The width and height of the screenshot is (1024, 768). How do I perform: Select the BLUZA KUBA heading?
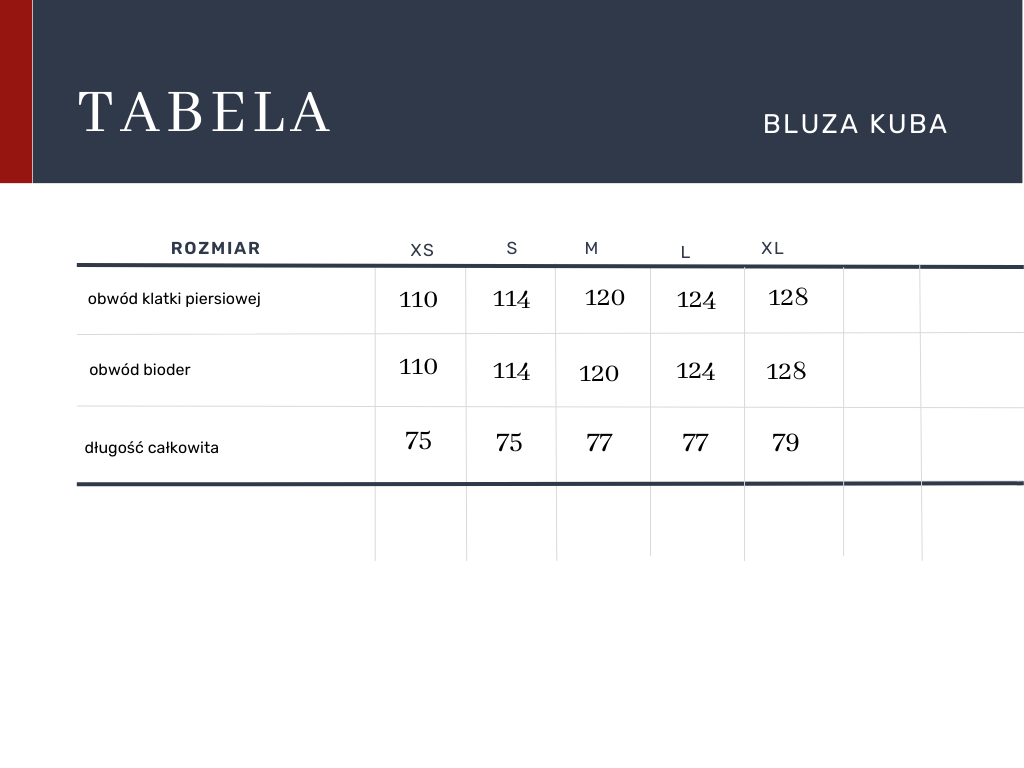click(855, 124)
